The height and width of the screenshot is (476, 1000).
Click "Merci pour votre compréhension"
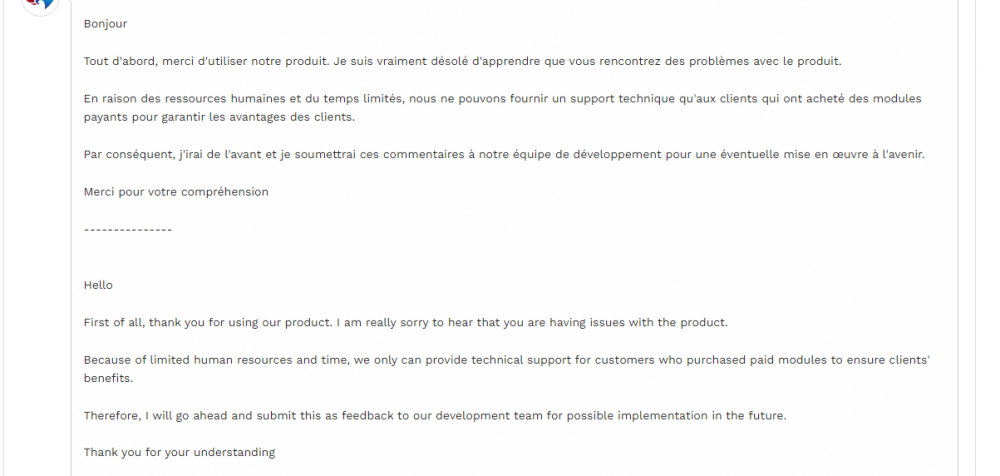(x=176, y=191)
